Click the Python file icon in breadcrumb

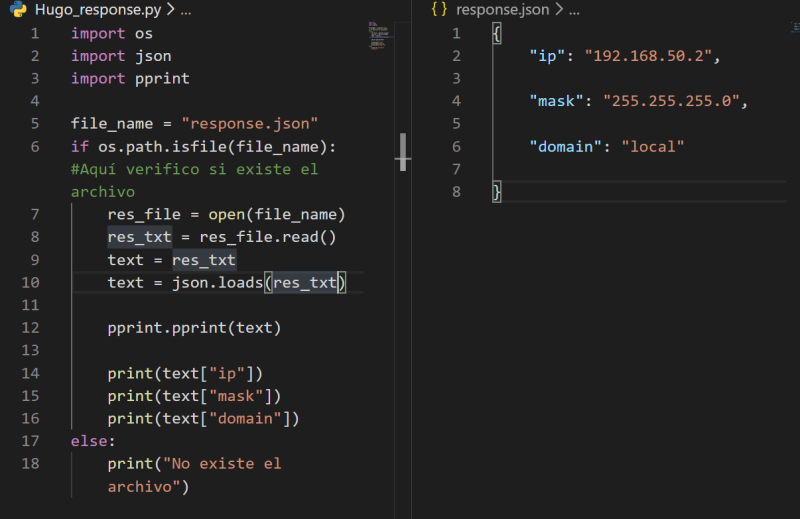click(x=18, y=9)
